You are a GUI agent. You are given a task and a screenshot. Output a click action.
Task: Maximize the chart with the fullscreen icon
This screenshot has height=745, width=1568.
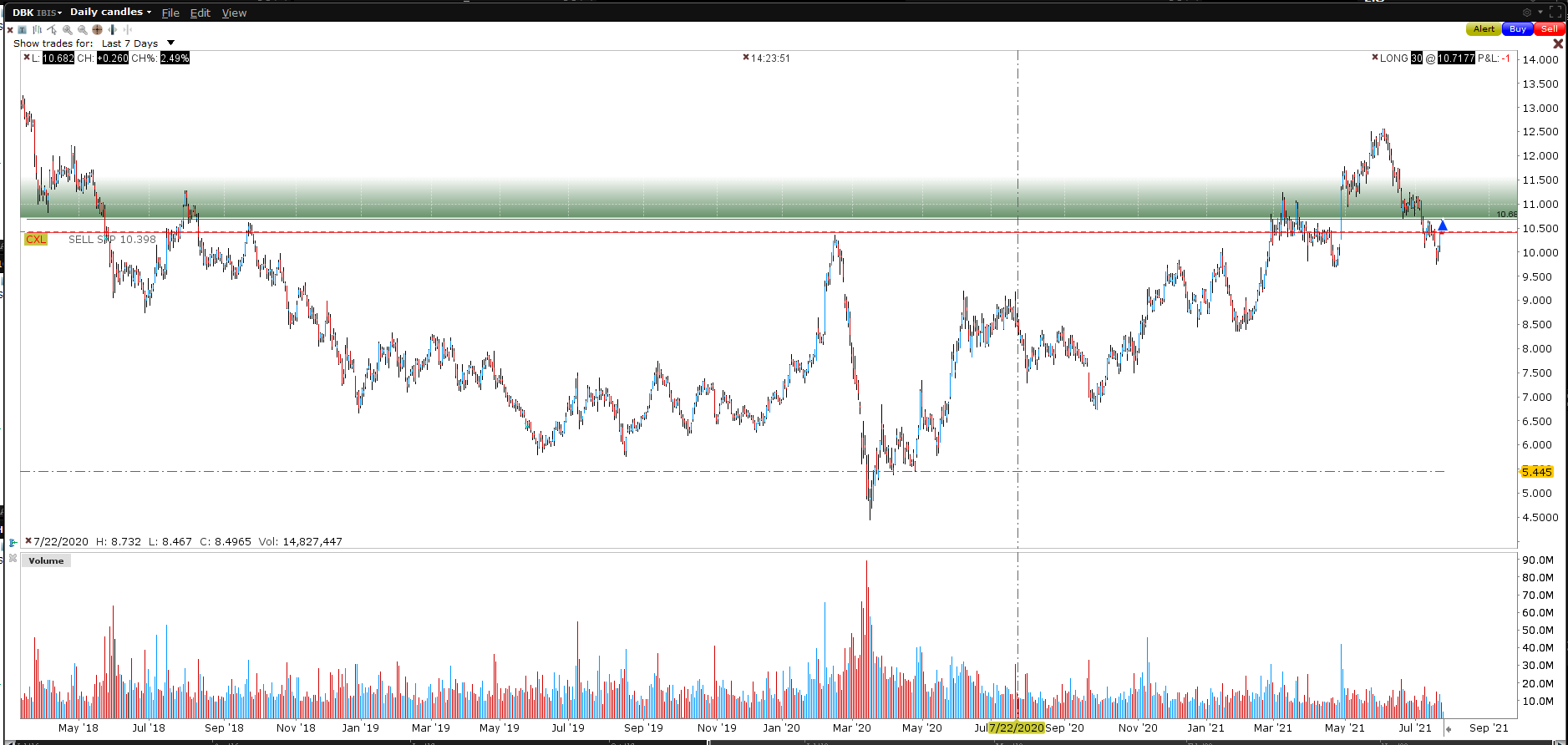1555,12
